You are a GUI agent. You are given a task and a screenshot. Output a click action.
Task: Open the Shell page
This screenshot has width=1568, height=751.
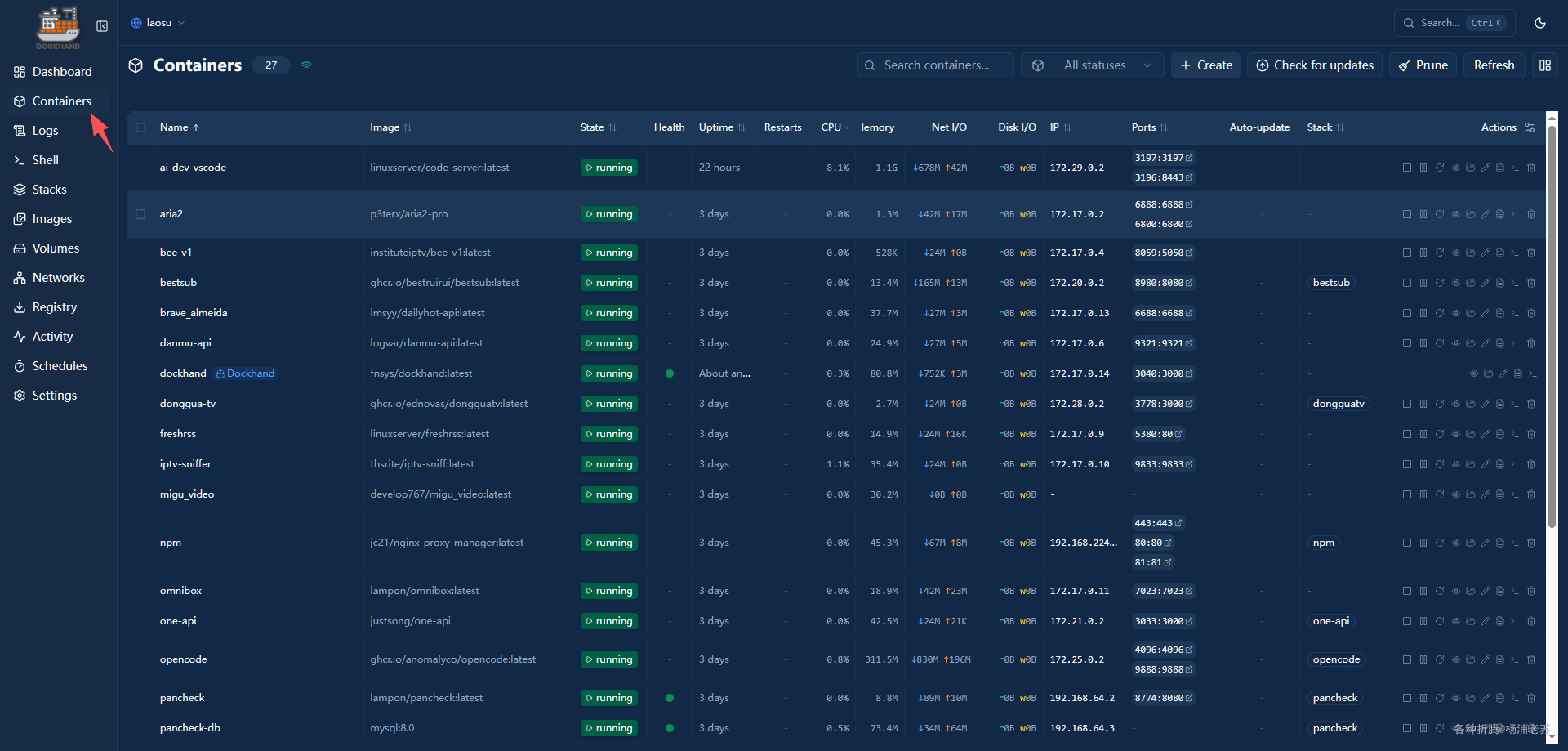tap(59, 160)
